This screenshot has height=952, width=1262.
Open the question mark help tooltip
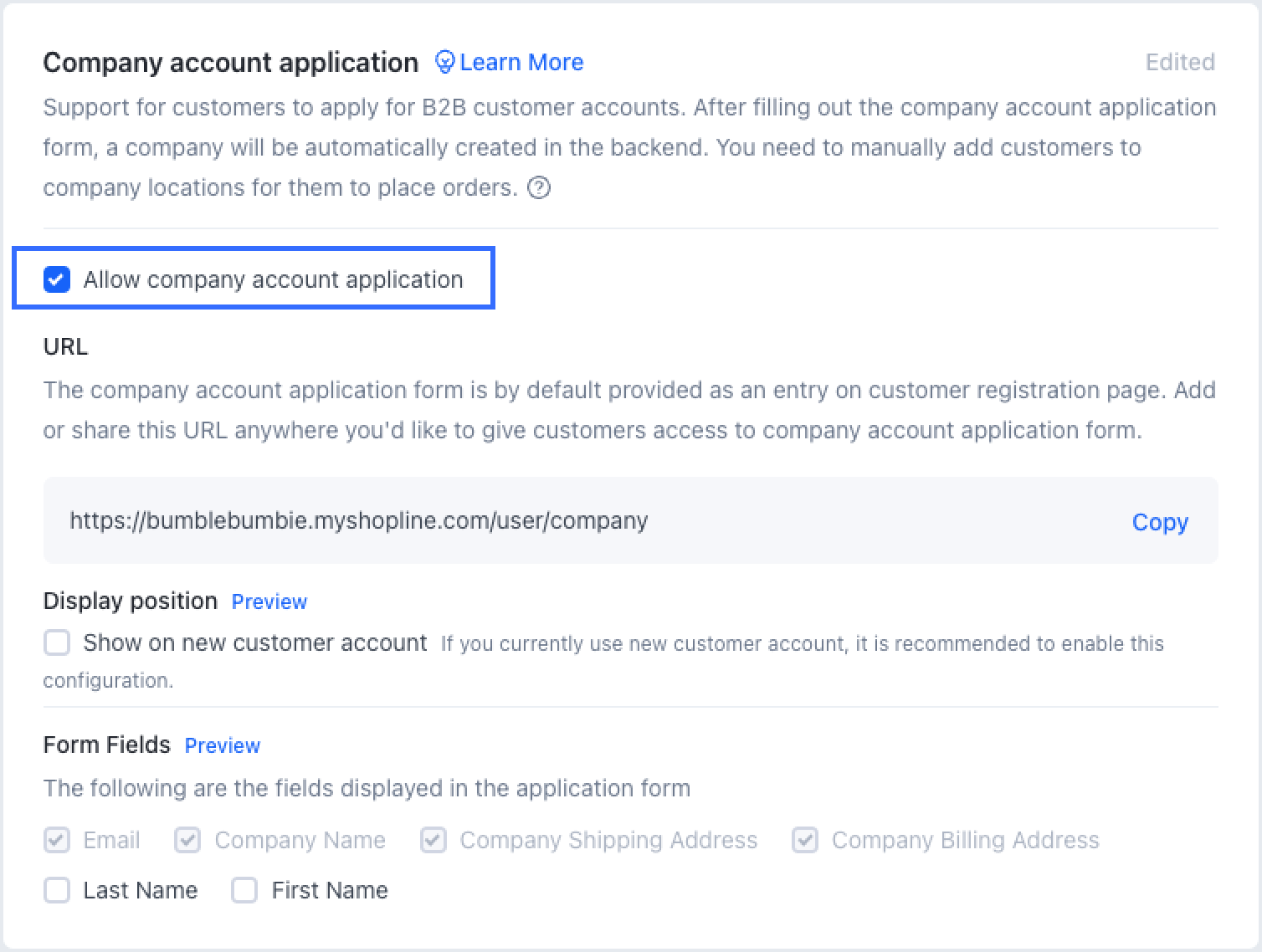click(540, 188)
